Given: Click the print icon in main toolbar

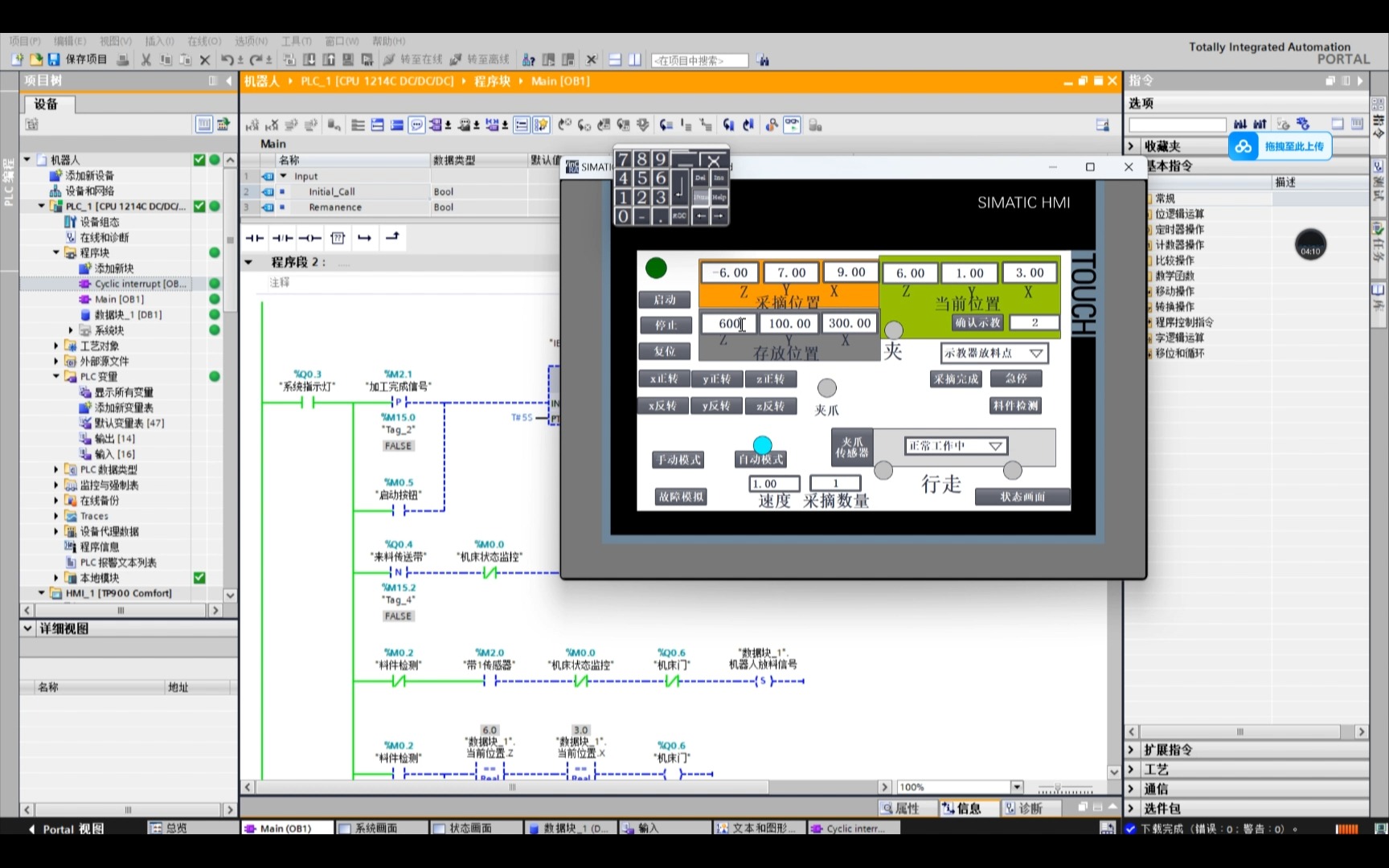Looking at the screenshot, I should [122, 59].
